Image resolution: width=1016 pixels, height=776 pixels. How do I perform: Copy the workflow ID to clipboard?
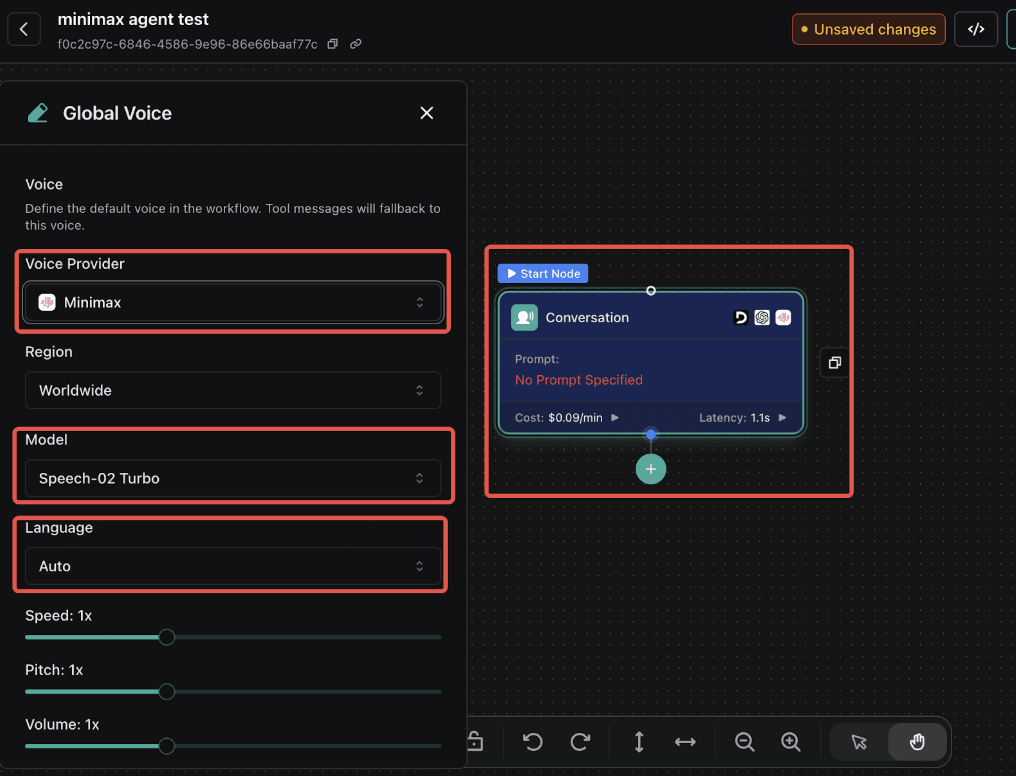tap(333, 44)
